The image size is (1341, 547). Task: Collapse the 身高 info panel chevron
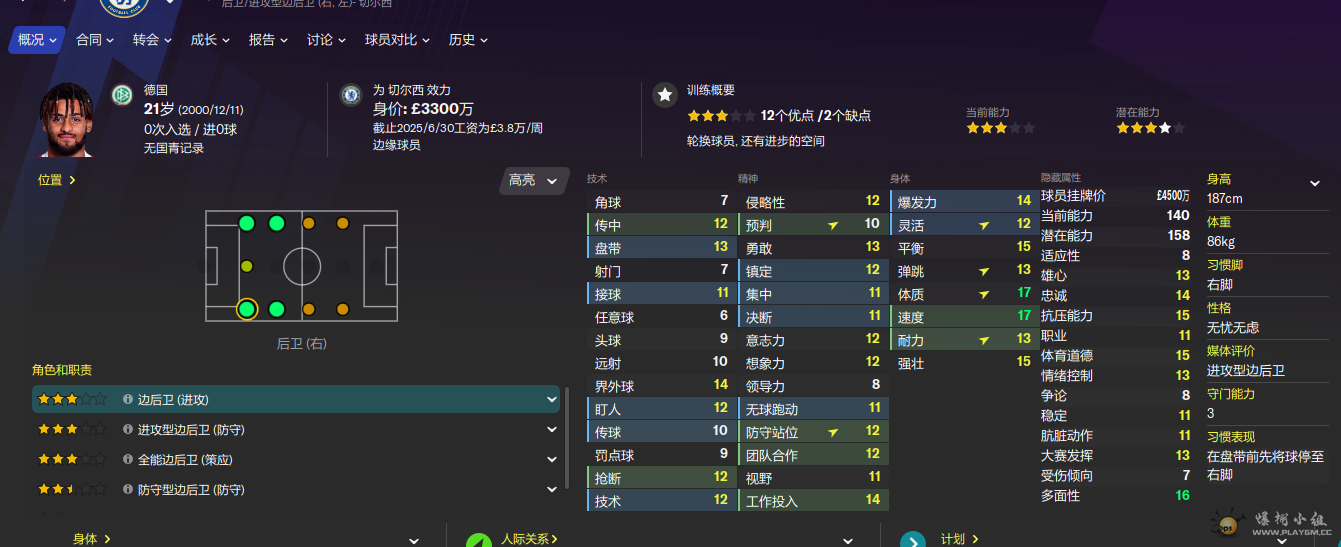1315,183
